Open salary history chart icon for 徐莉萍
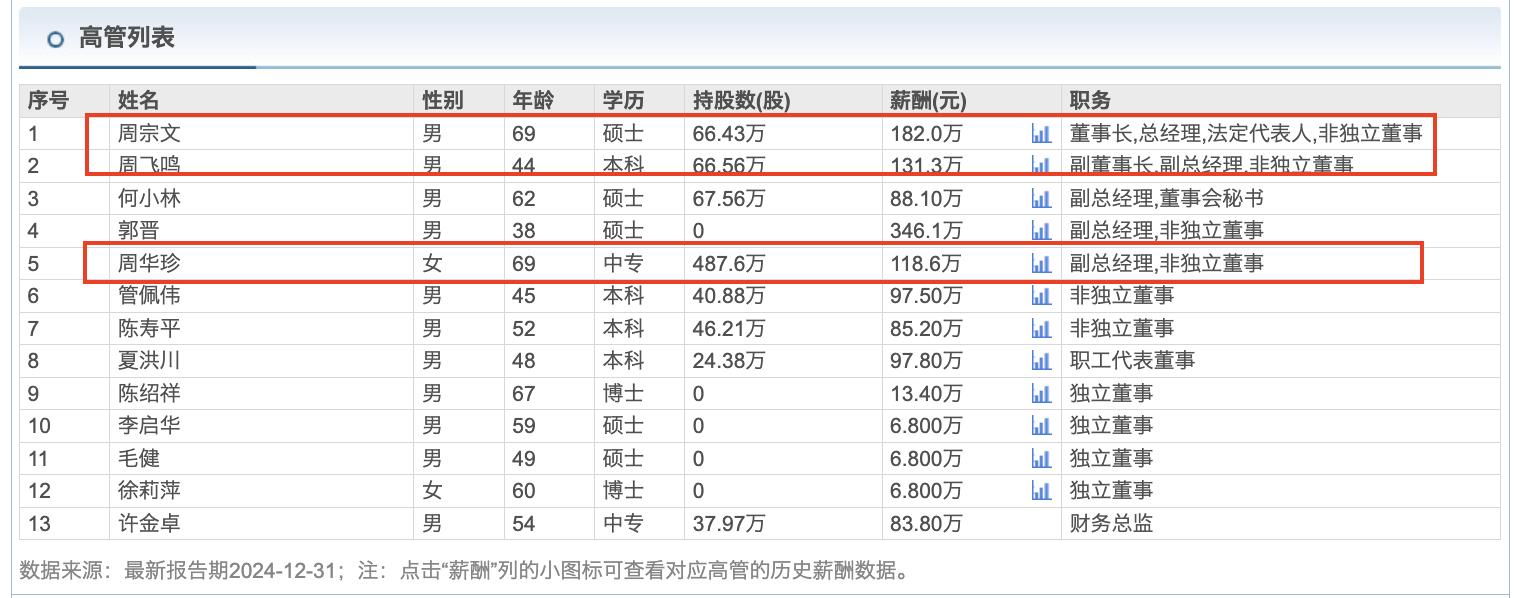 [x=1041, y=491]
